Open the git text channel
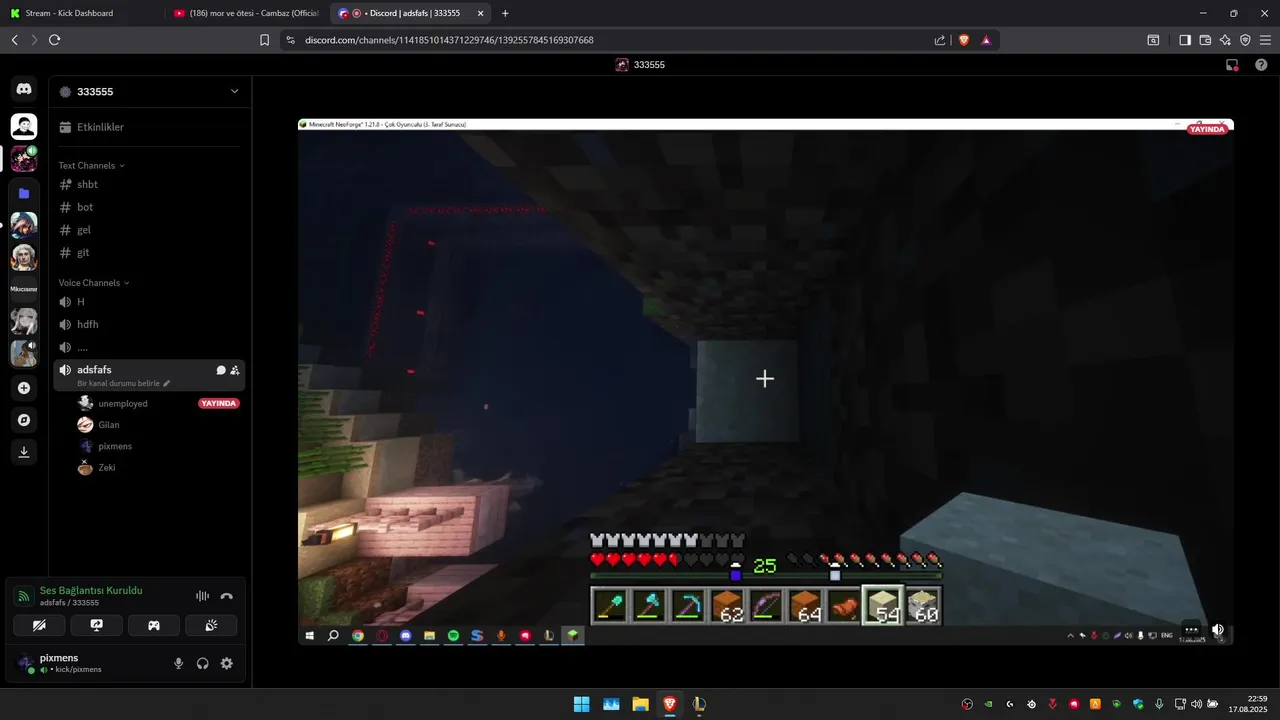Viewport: 1280px width, 720px height. click(x=149, y=253)
